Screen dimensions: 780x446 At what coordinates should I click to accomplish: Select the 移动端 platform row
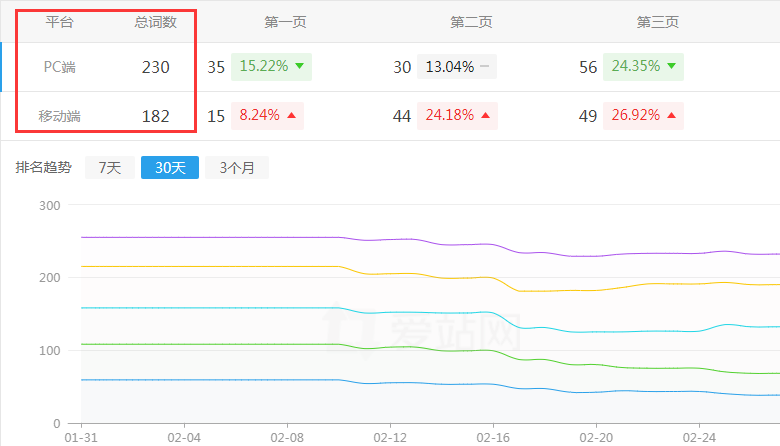point(60,116)
